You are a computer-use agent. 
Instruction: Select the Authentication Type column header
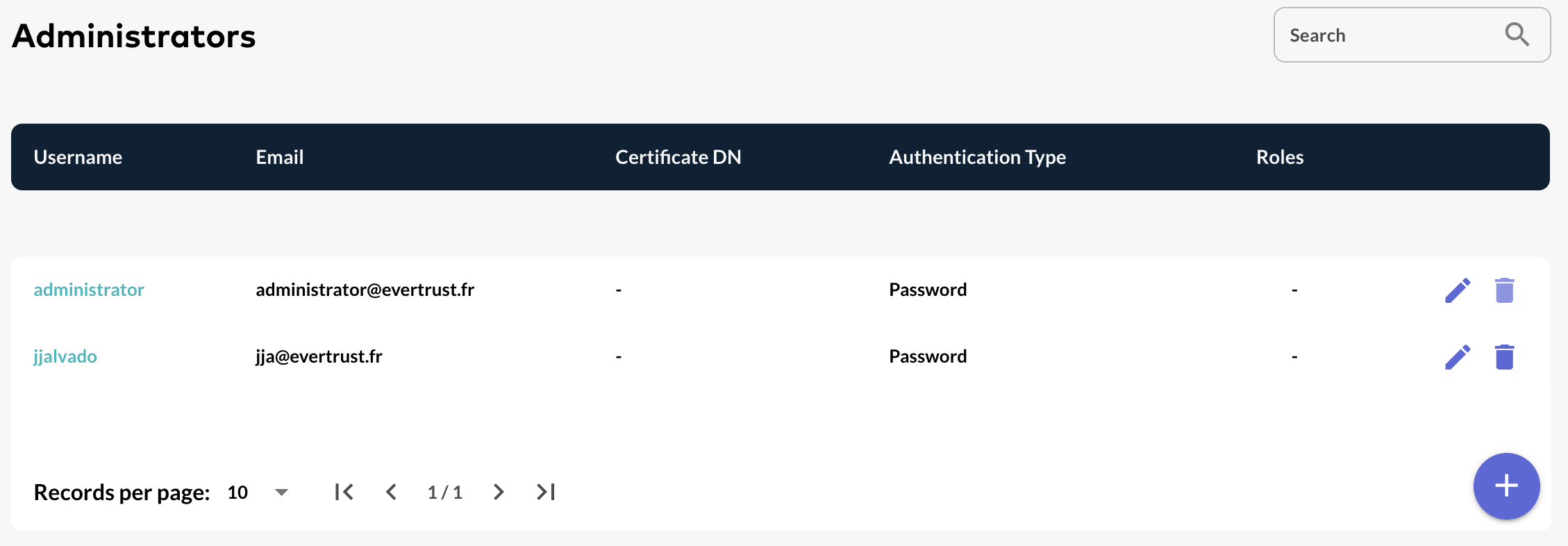[977, 157]
